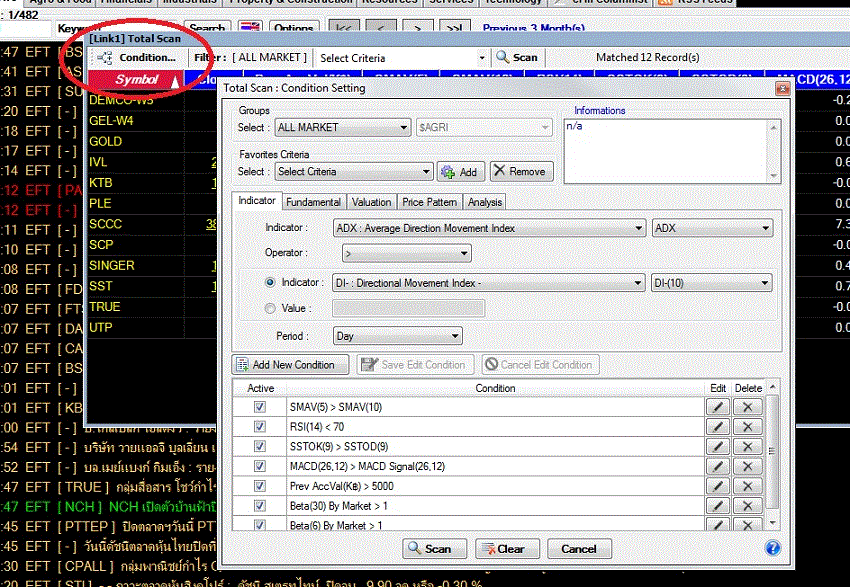
Task: Edit the Prev AccVal(K฿) > 5000 condition
Action: click(x=718, y=486)
